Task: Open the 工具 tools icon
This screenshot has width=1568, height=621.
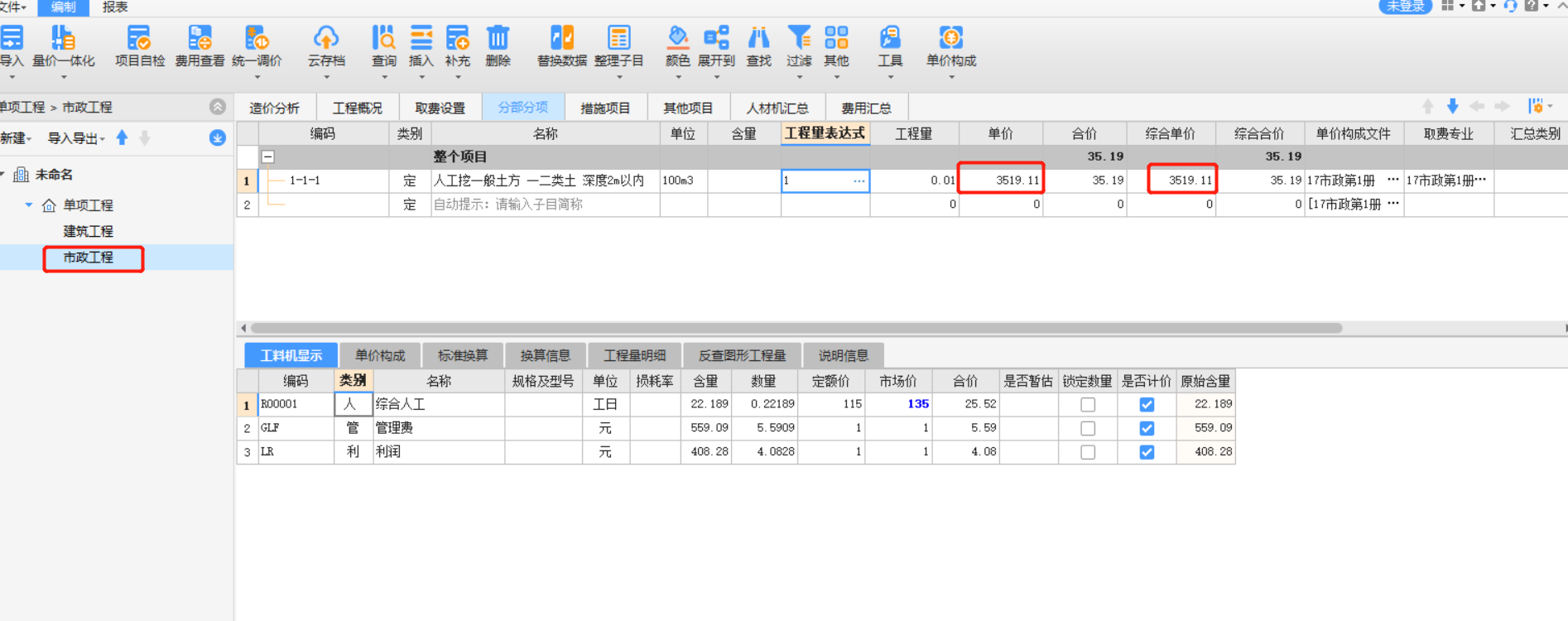Action: [890, 38]
